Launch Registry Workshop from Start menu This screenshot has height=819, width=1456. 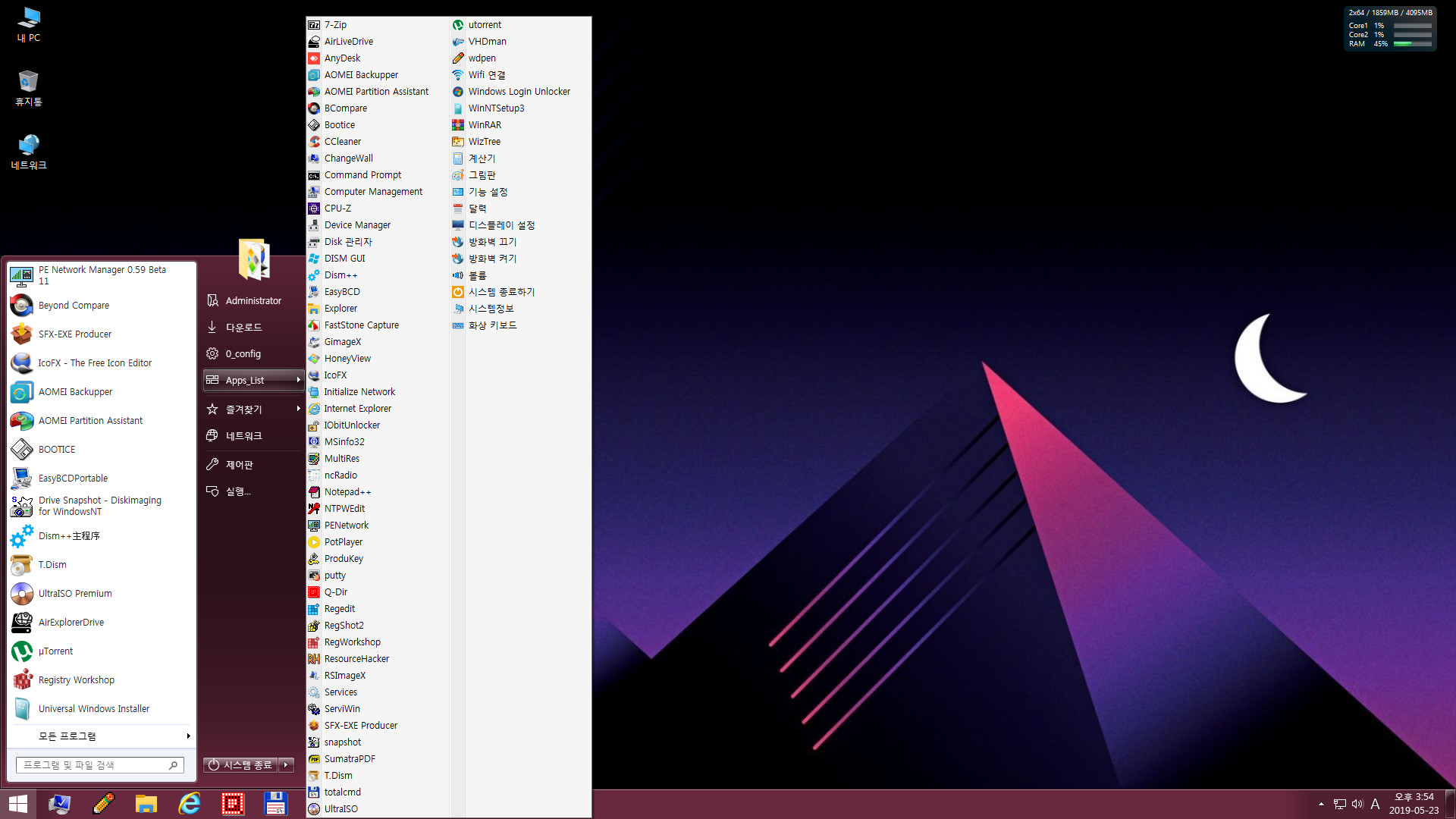102,680
